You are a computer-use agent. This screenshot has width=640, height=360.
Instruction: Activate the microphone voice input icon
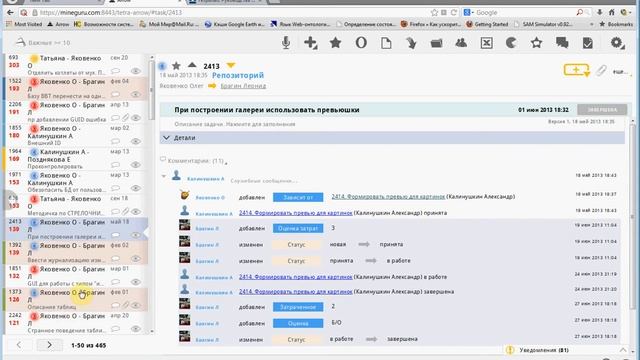tap(286, 42)
